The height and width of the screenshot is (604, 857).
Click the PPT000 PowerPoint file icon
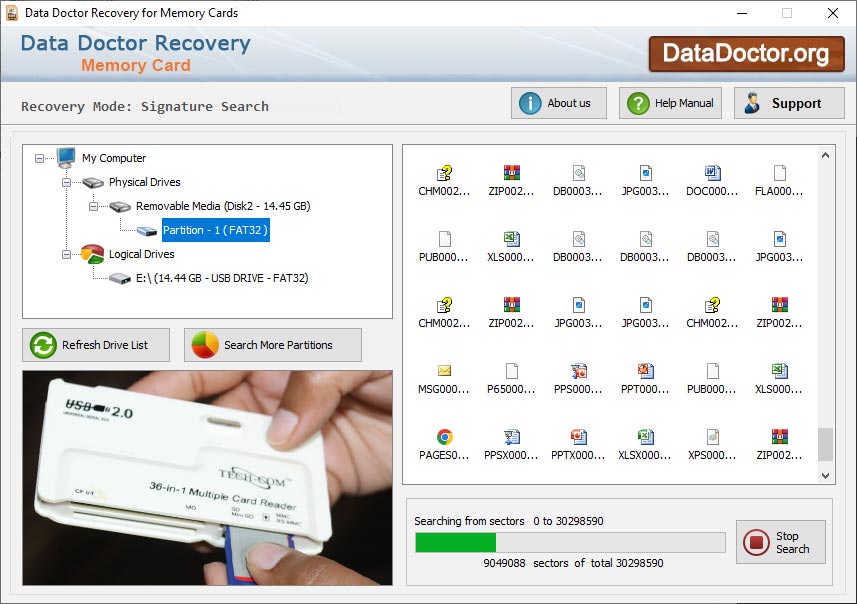(645, 371)
